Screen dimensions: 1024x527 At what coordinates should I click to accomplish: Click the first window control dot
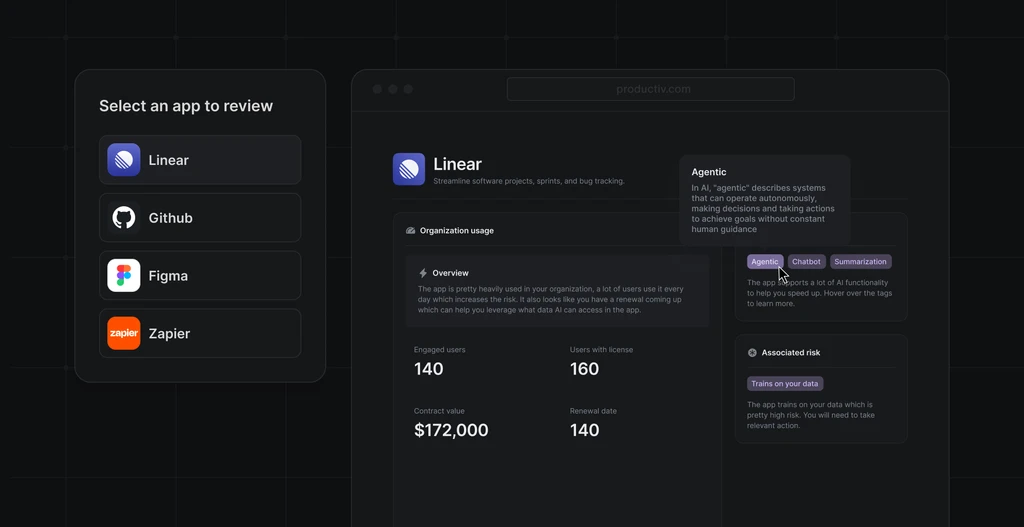point(377,89)
